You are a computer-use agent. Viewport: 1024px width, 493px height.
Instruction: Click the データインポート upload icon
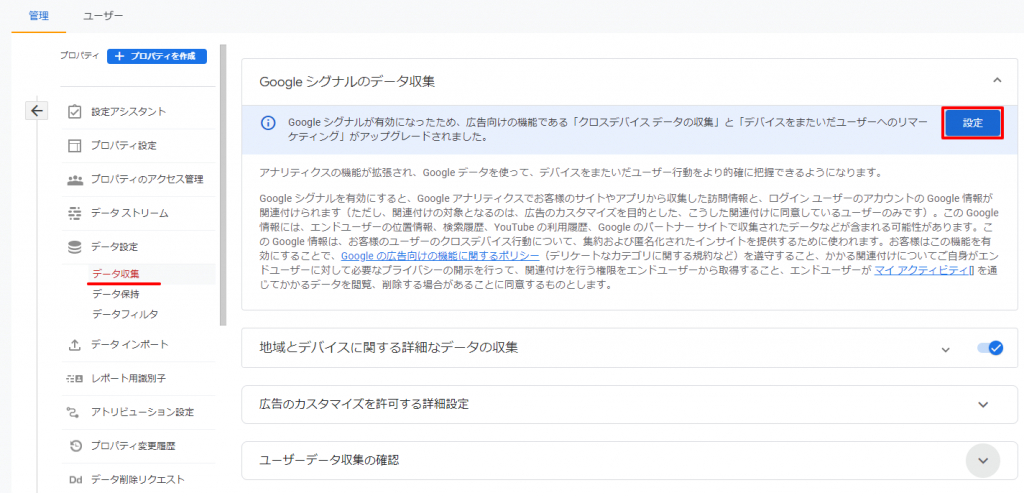75,344
